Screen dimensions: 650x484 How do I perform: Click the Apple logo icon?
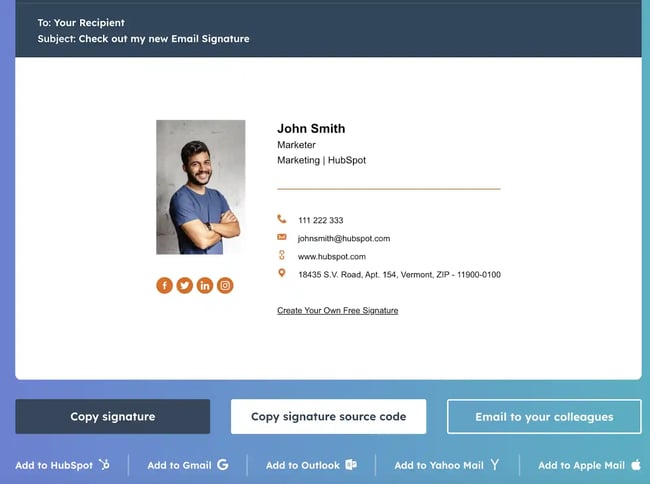[636, 465]
